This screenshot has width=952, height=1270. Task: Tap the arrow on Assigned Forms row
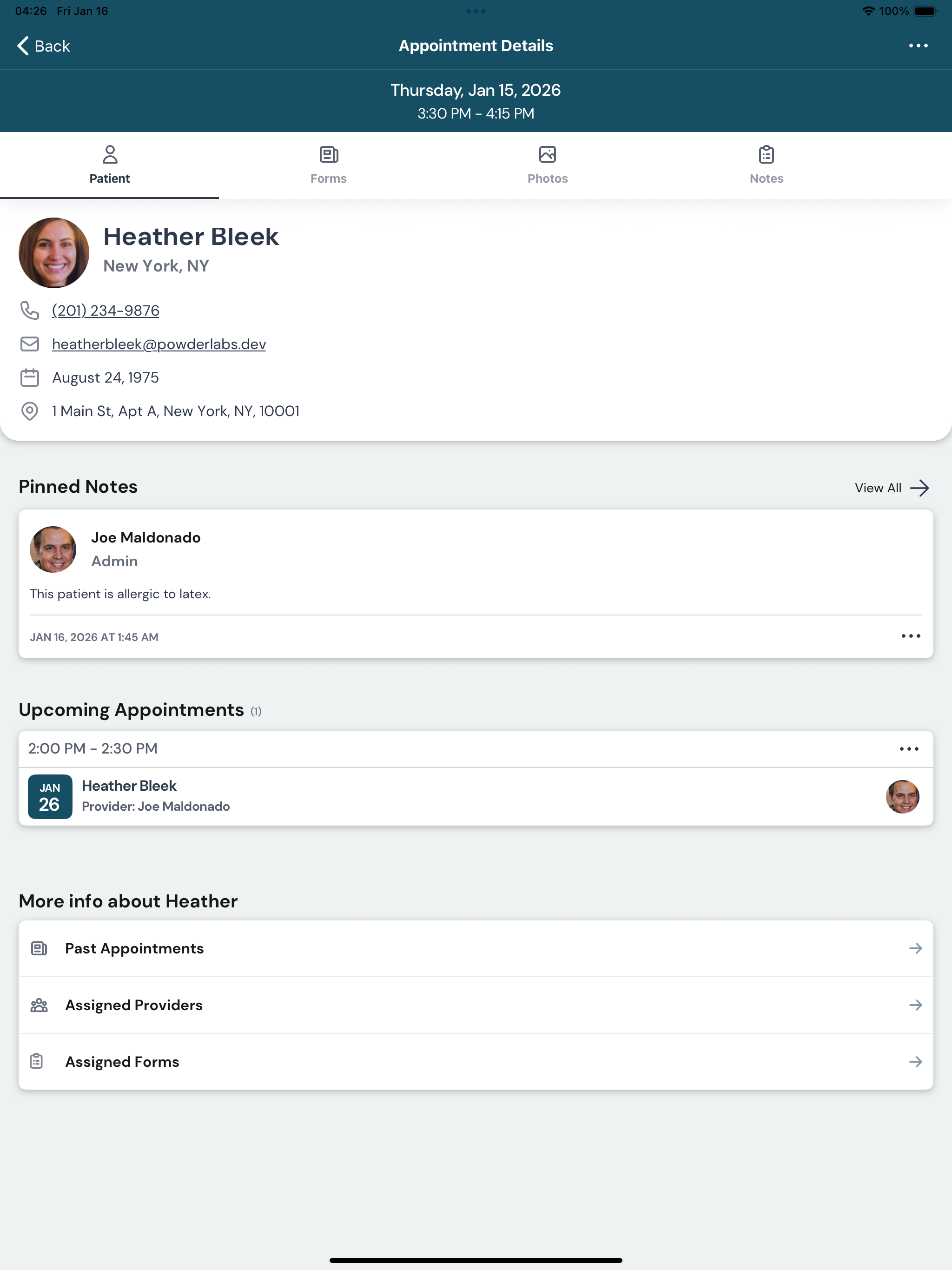916,1062
